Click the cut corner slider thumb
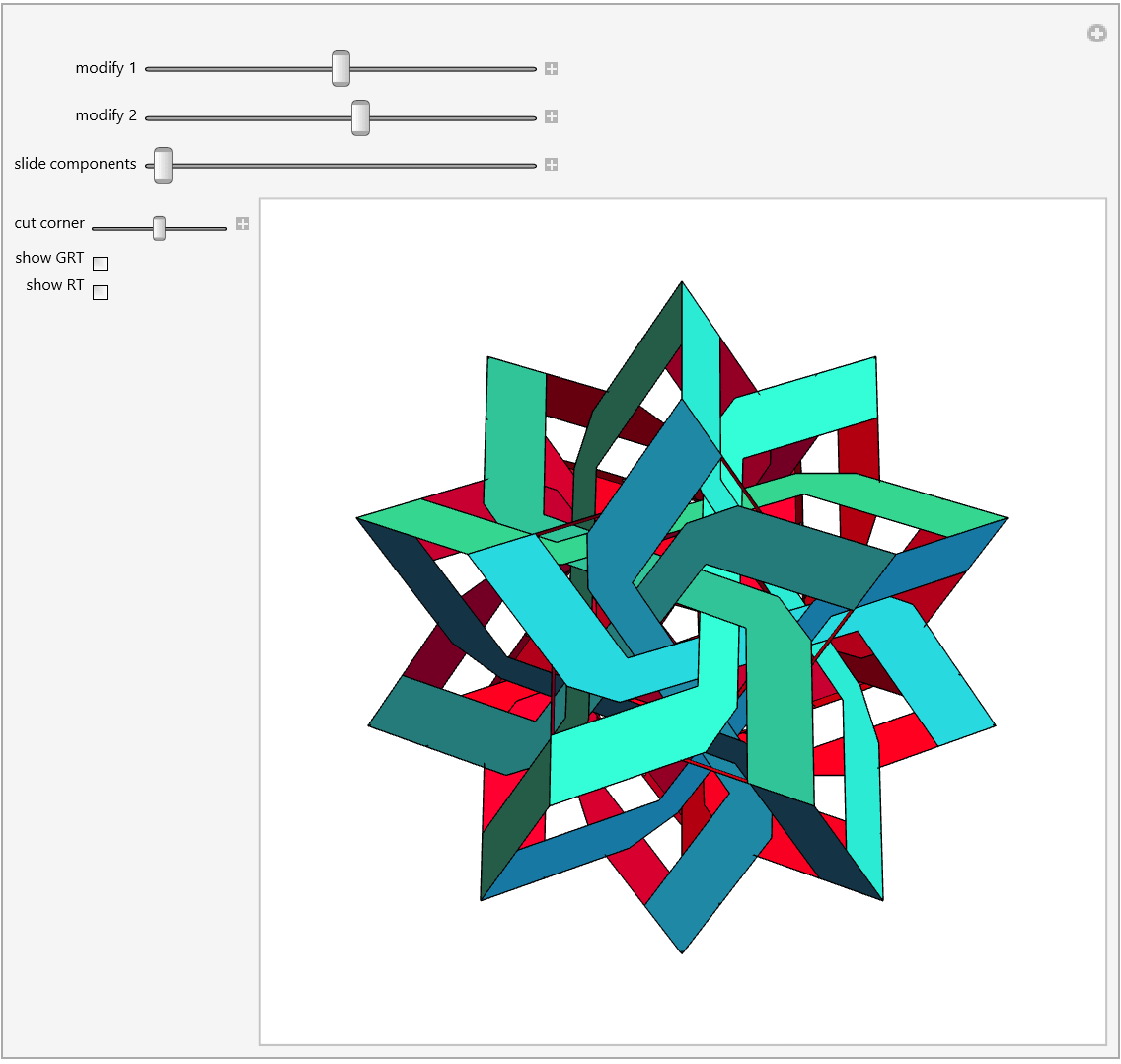 pyautogui.click(x=160, y=228)
